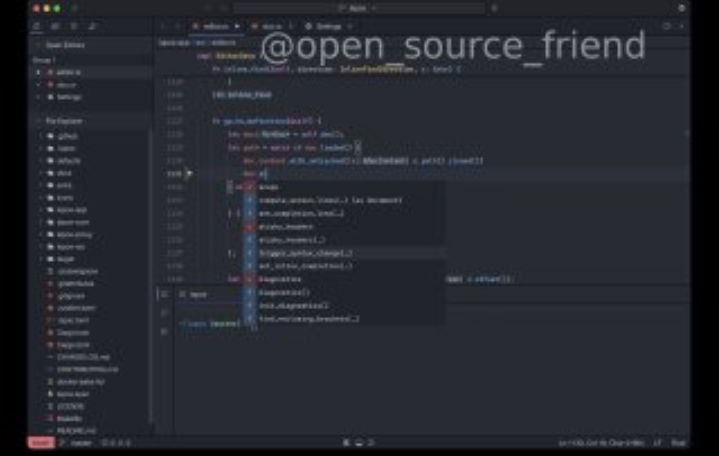719x456 pixels.
Task: Click the cursor position in status bar
Action: 602,443
